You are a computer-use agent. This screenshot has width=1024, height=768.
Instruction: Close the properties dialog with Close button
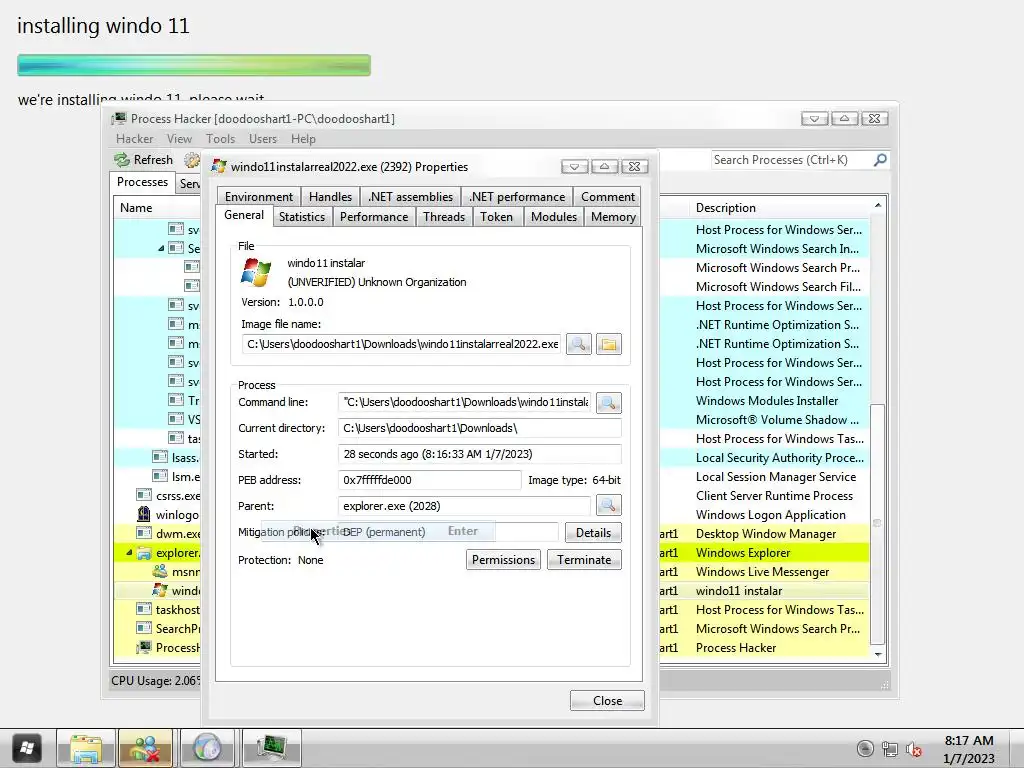tap(607, 701)
